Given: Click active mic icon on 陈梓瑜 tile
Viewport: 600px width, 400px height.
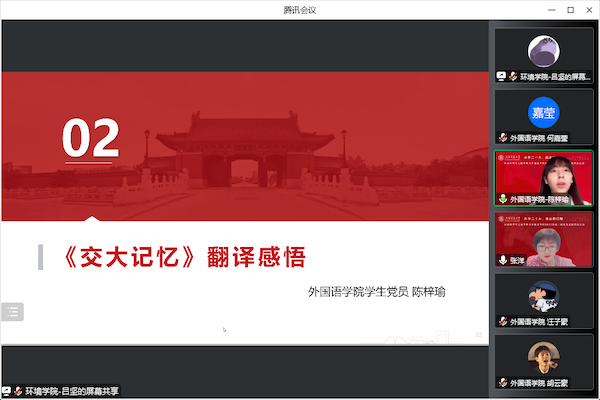Looking at the screenshot, I should (502, 199).
